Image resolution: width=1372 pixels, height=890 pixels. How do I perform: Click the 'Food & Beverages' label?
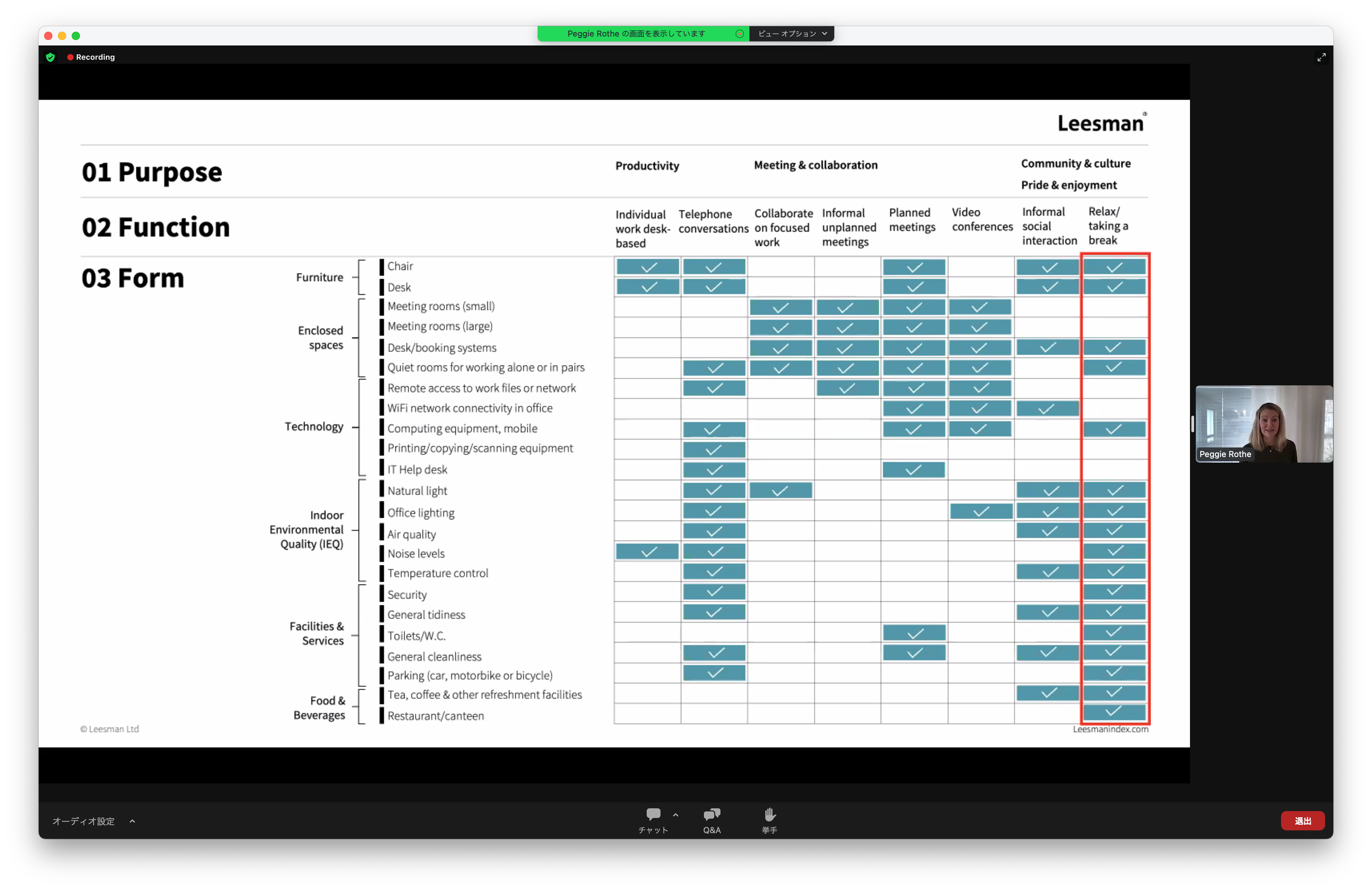click(319, 708)
